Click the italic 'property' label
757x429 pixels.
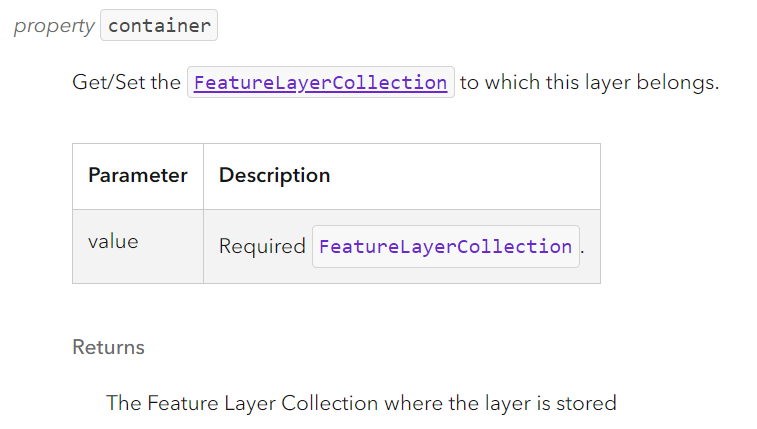pos(54,26)
